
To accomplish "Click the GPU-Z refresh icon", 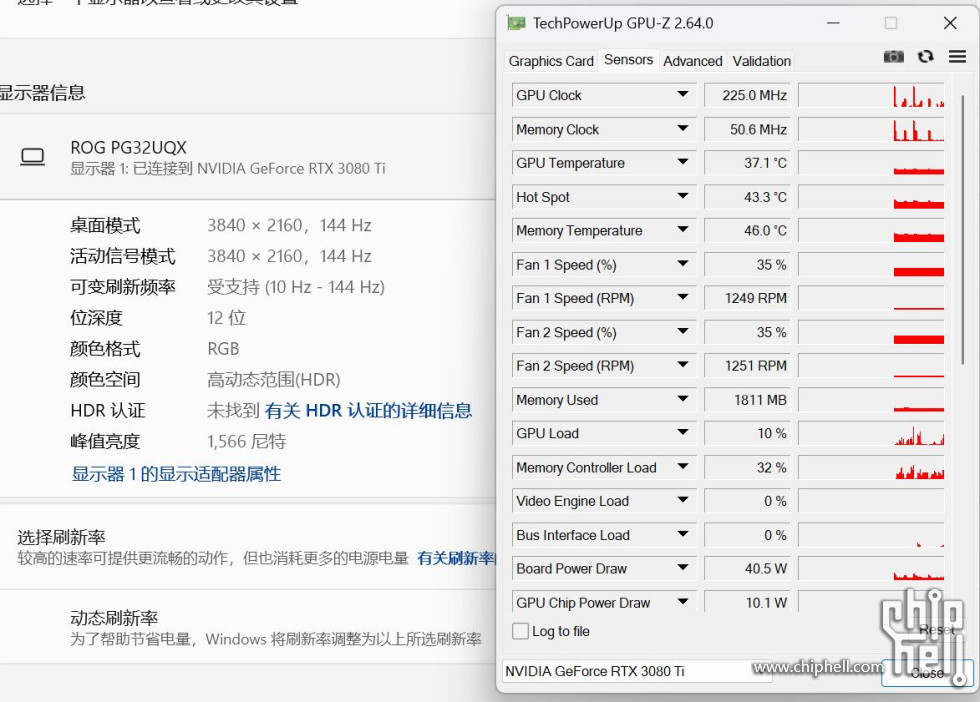I will click(926, 57).
